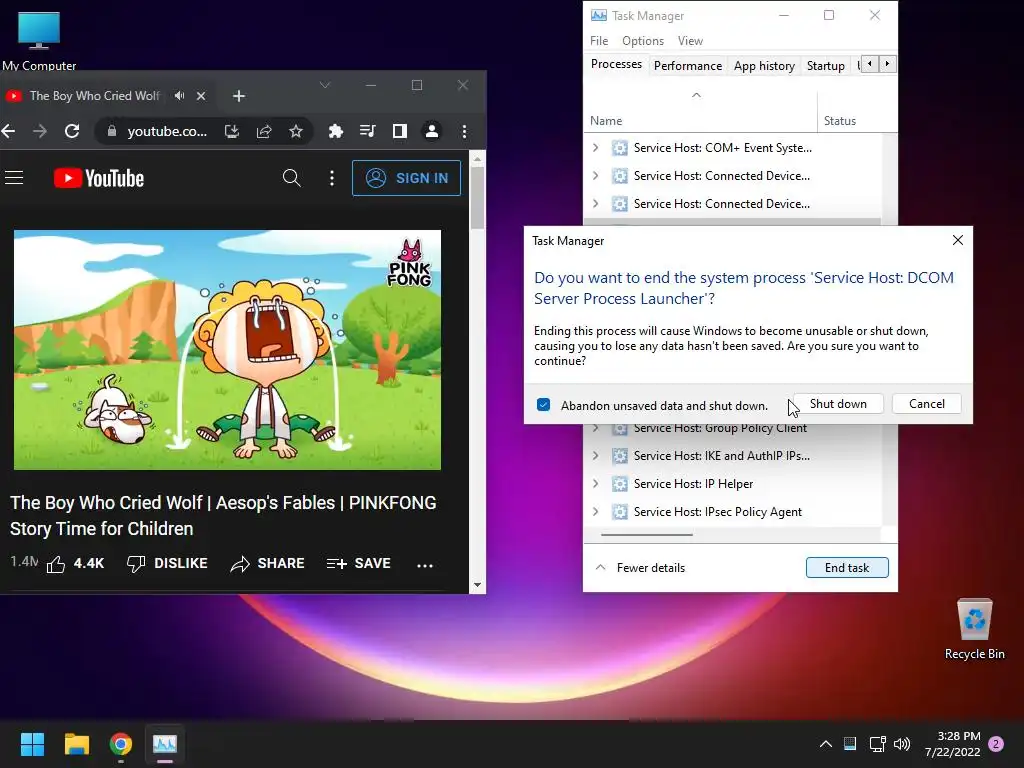
Task: Switch to the App history tab
Action: (764, 65)
